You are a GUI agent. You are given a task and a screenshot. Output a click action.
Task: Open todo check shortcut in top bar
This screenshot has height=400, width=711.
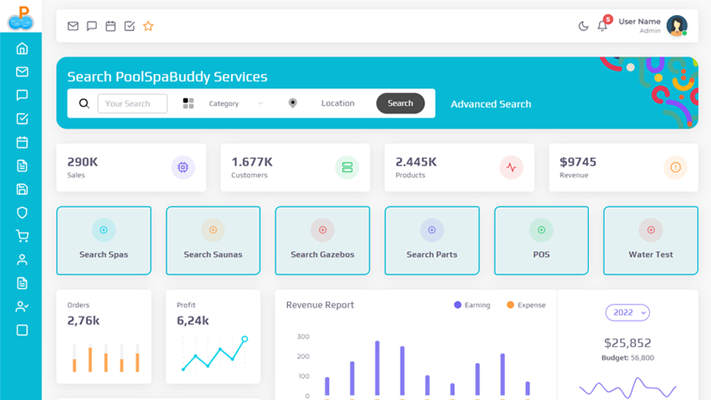point(130,26)
